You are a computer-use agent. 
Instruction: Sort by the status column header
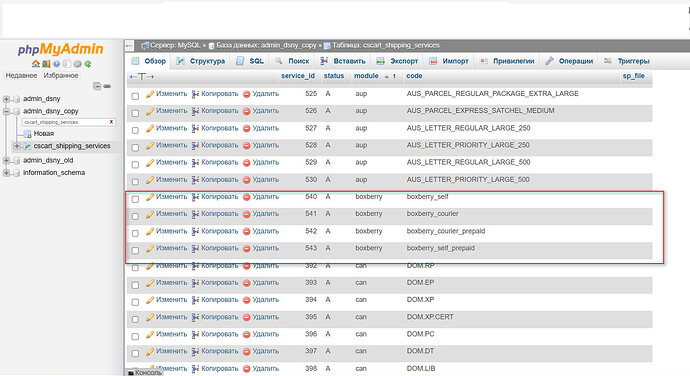click(334, 76)
